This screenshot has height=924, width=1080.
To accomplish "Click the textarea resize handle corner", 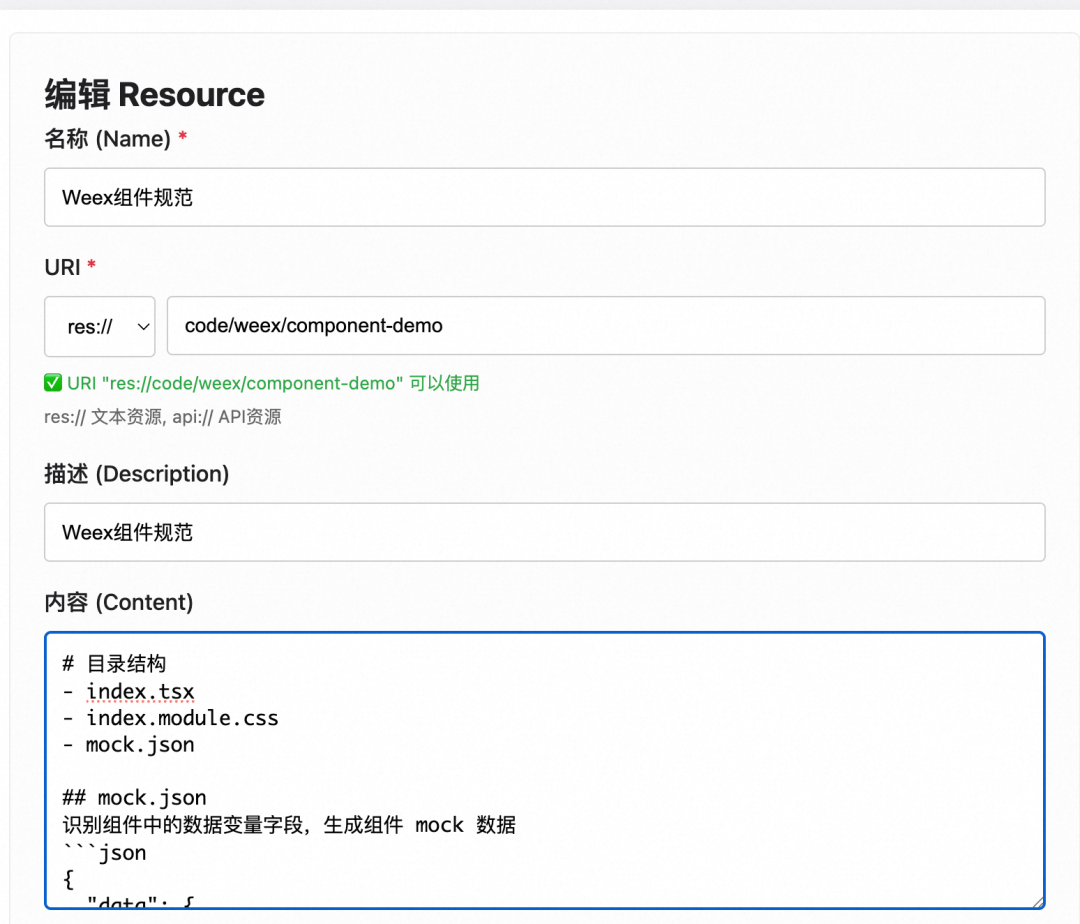I will [1038, 902].
